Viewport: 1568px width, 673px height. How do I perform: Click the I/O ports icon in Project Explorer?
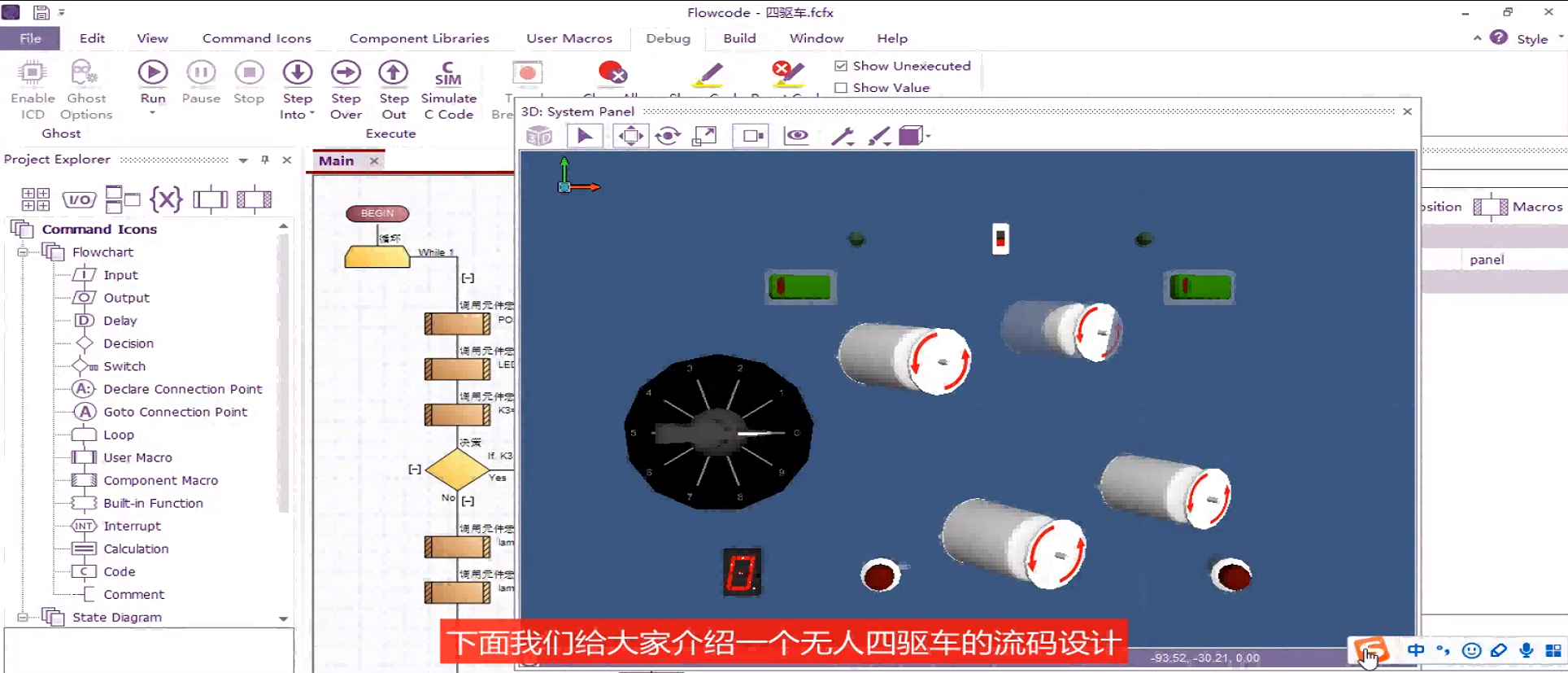(x=79, y=199)
